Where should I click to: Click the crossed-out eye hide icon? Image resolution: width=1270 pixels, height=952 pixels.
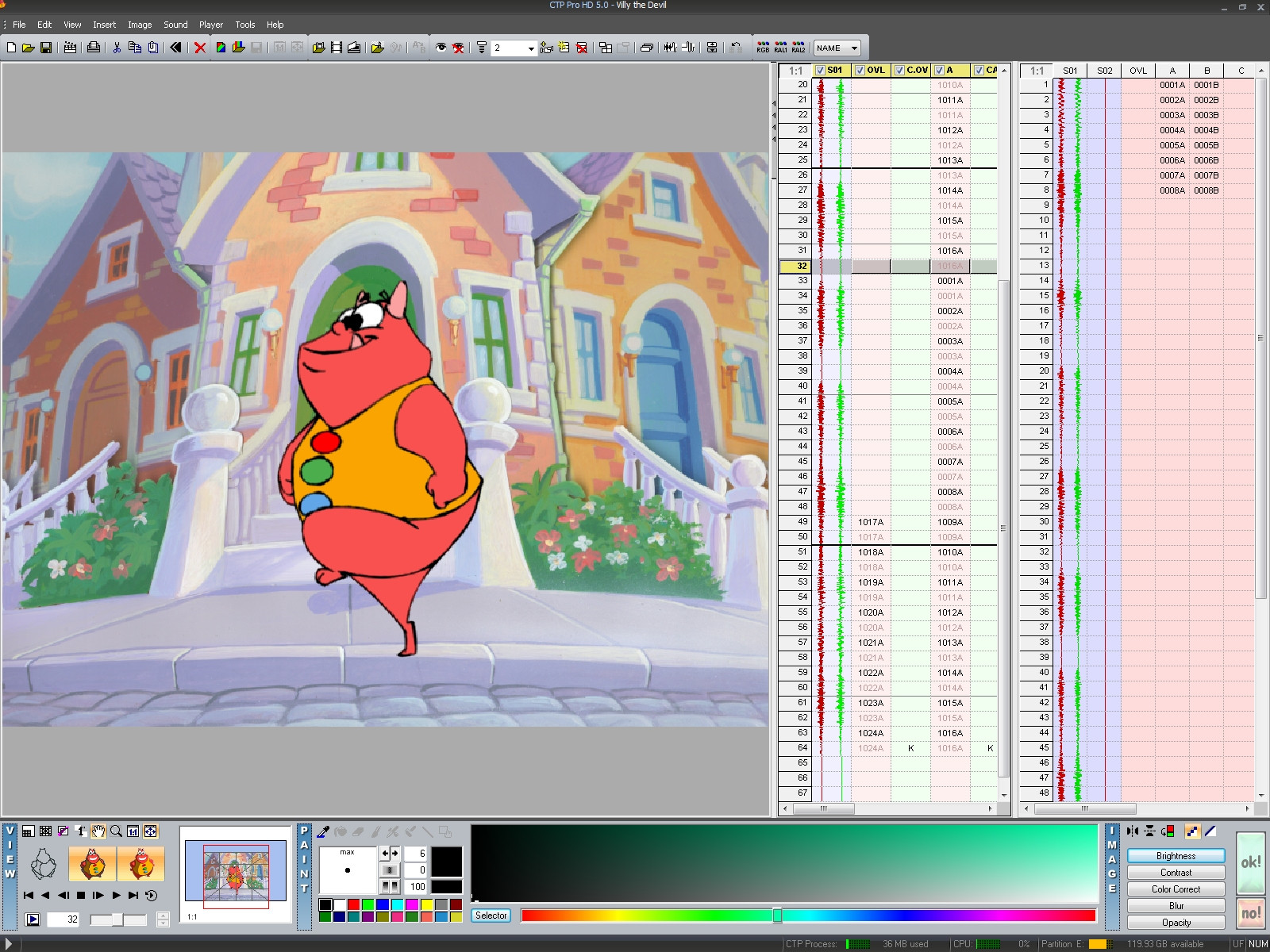[x=458, y=48]
